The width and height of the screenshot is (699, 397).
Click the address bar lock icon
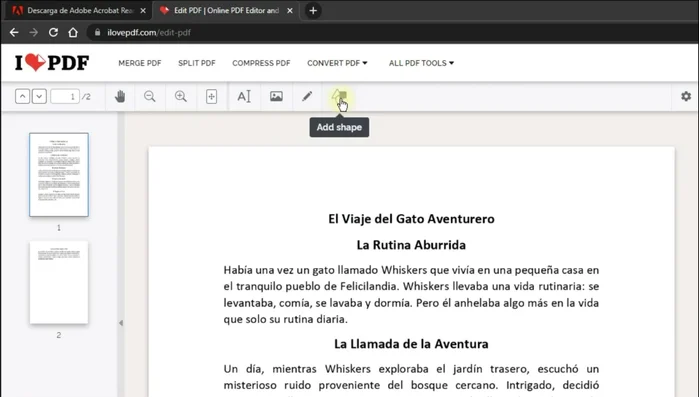tap(97, 32)
